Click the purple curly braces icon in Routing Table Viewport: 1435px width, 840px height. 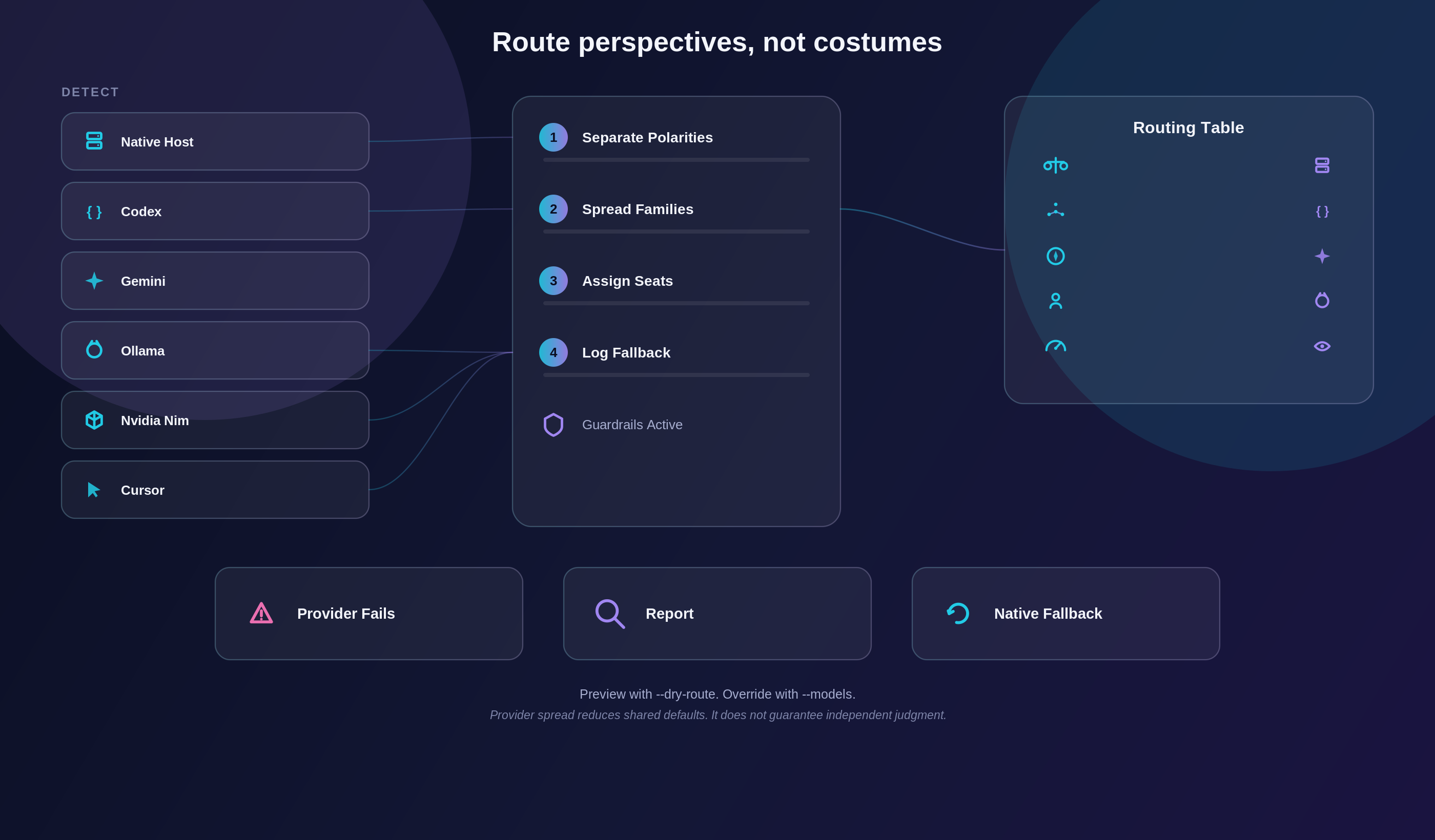pyautogui.click(x=1322, y=211)
